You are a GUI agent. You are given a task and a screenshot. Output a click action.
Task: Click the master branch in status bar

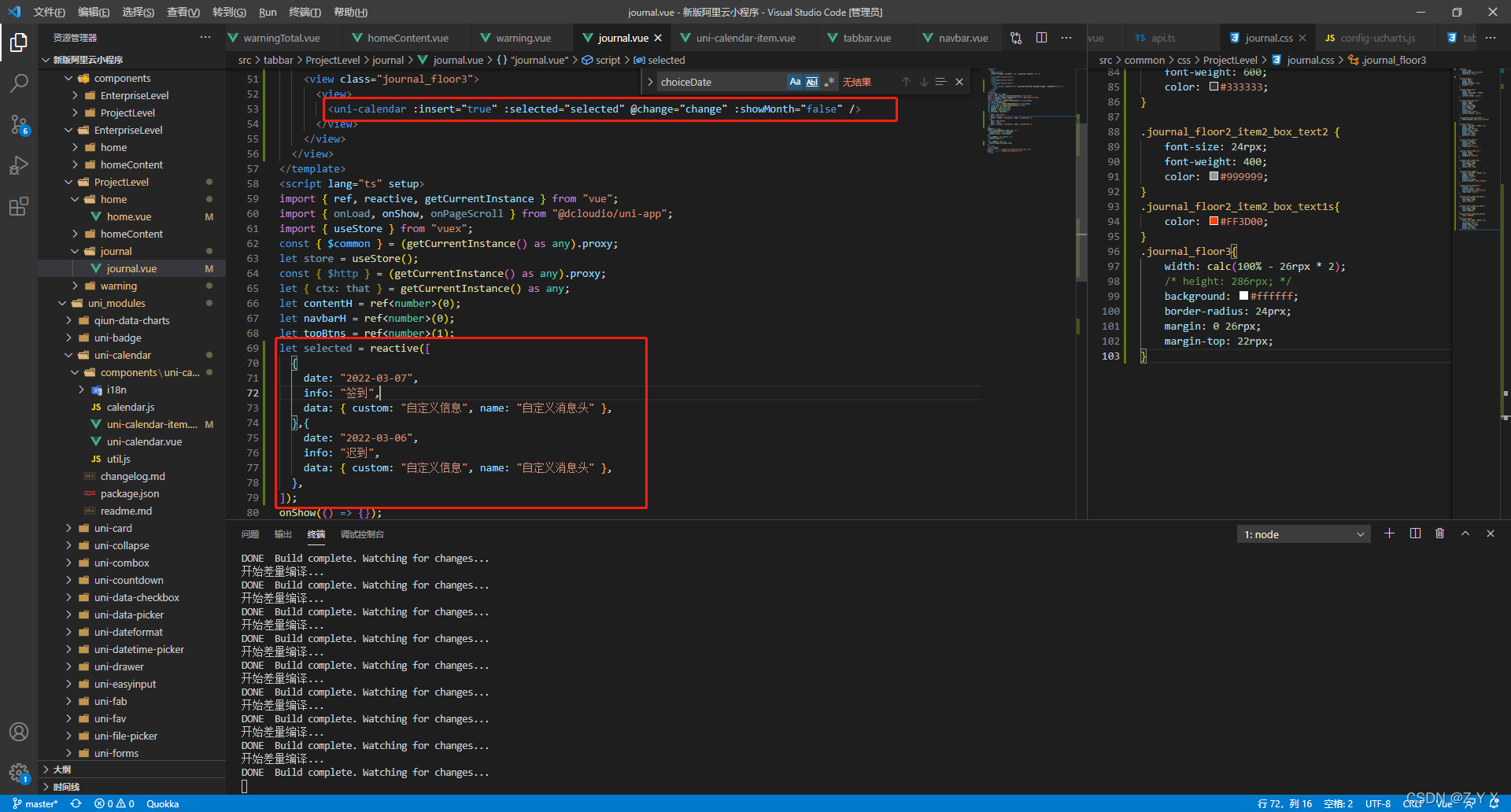[35, 803]
